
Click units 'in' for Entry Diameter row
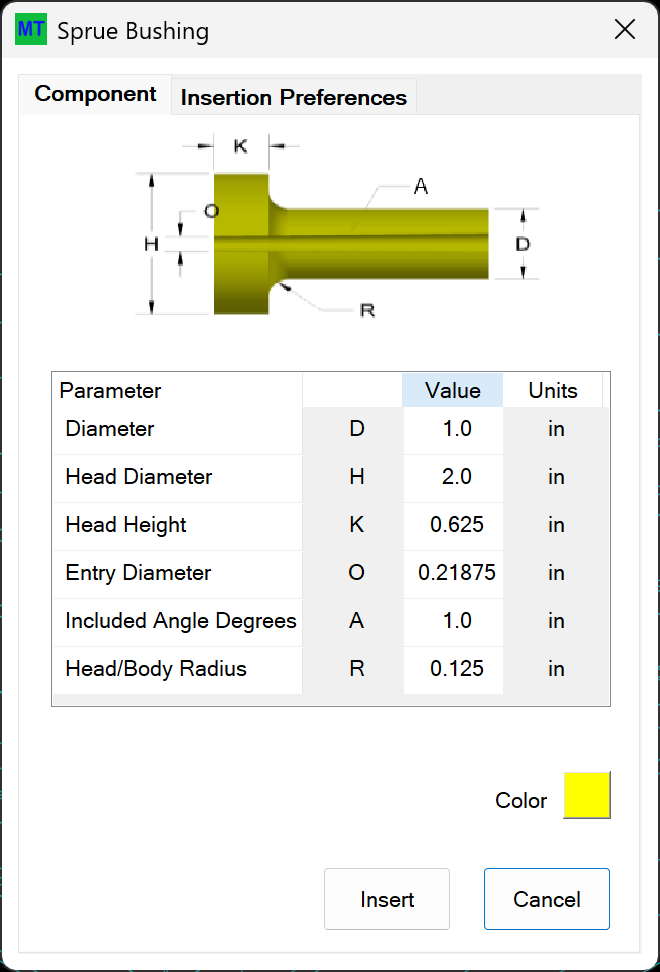click(x=556, y=573)
